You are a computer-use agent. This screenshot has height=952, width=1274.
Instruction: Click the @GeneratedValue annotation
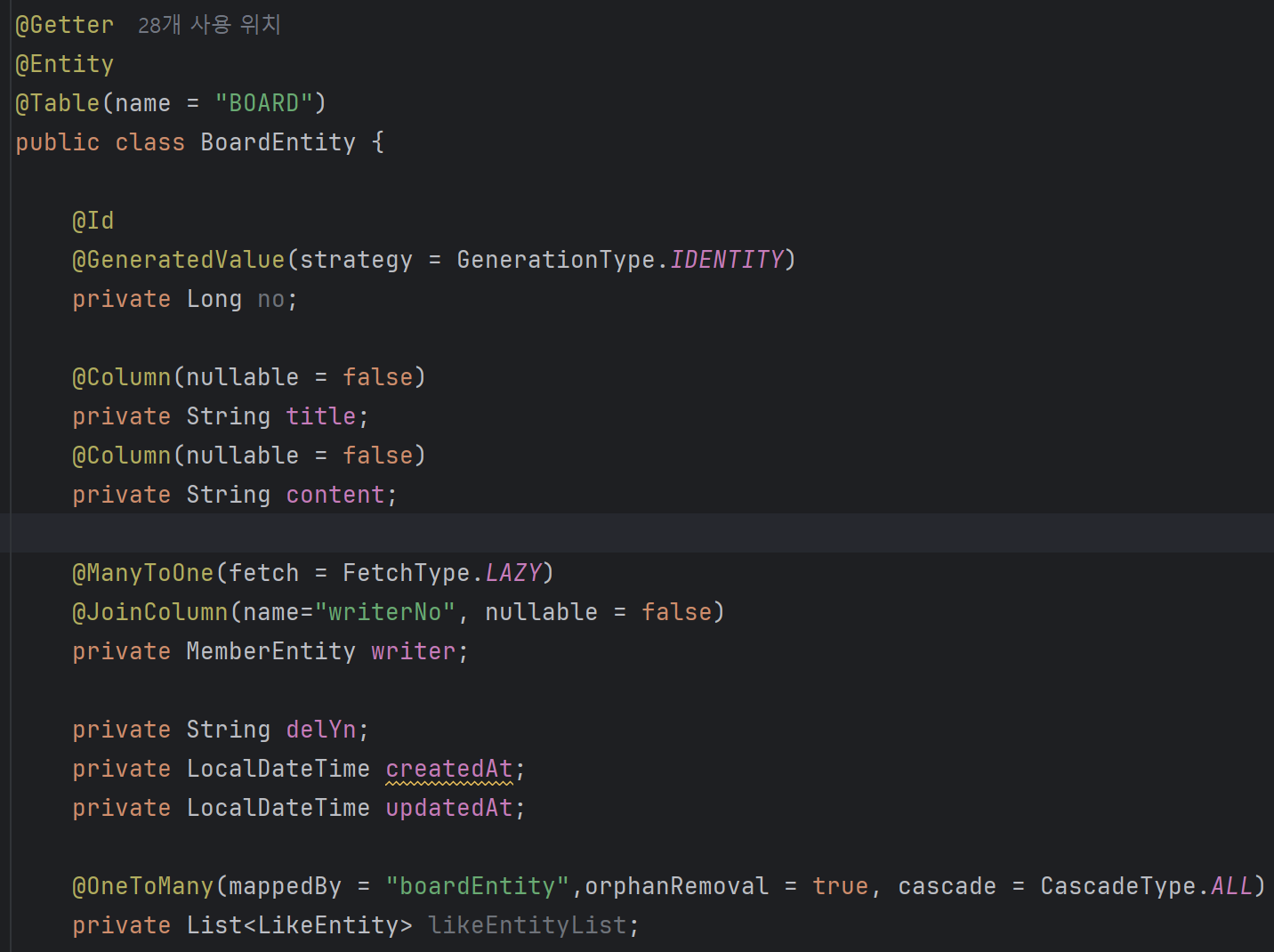pyautogui.click(x=179, y=260)
